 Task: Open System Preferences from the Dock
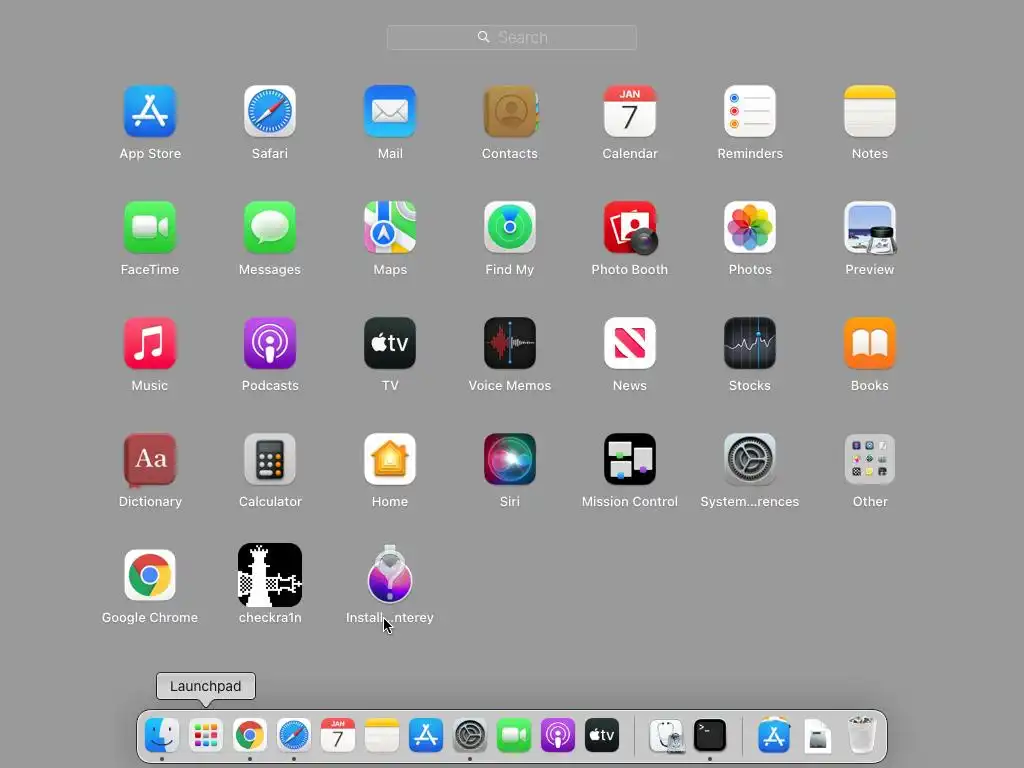(470, 735)
